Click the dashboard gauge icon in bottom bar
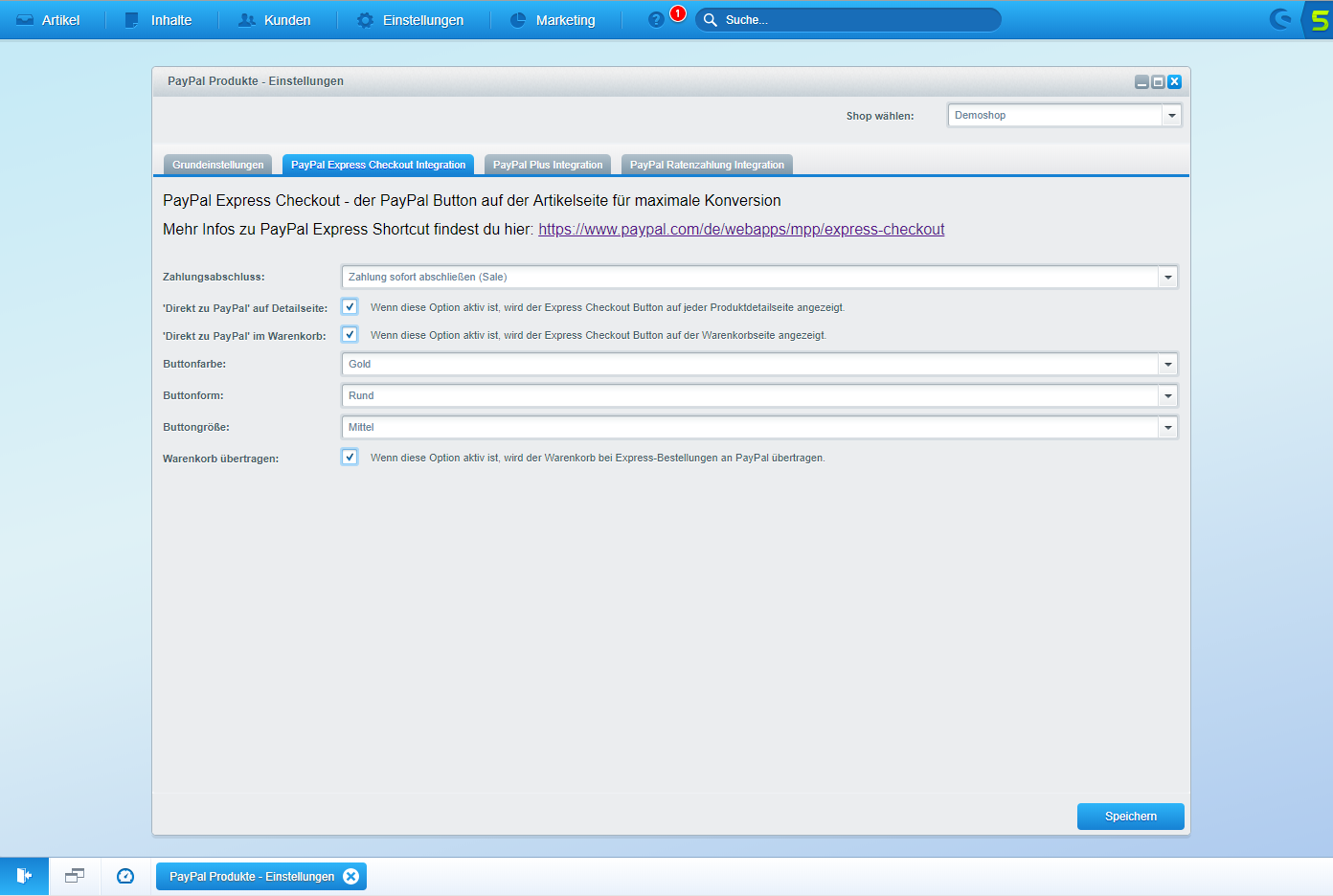The image size is (1333, 896). tap(125, 876)
